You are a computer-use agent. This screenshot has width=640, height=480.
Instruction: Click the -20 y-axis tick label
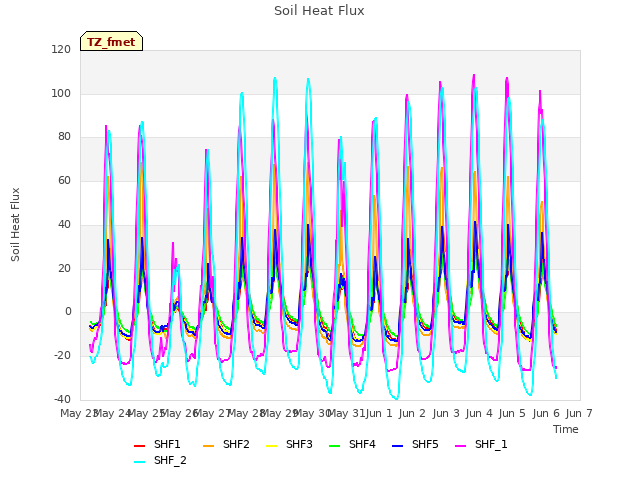62,356
